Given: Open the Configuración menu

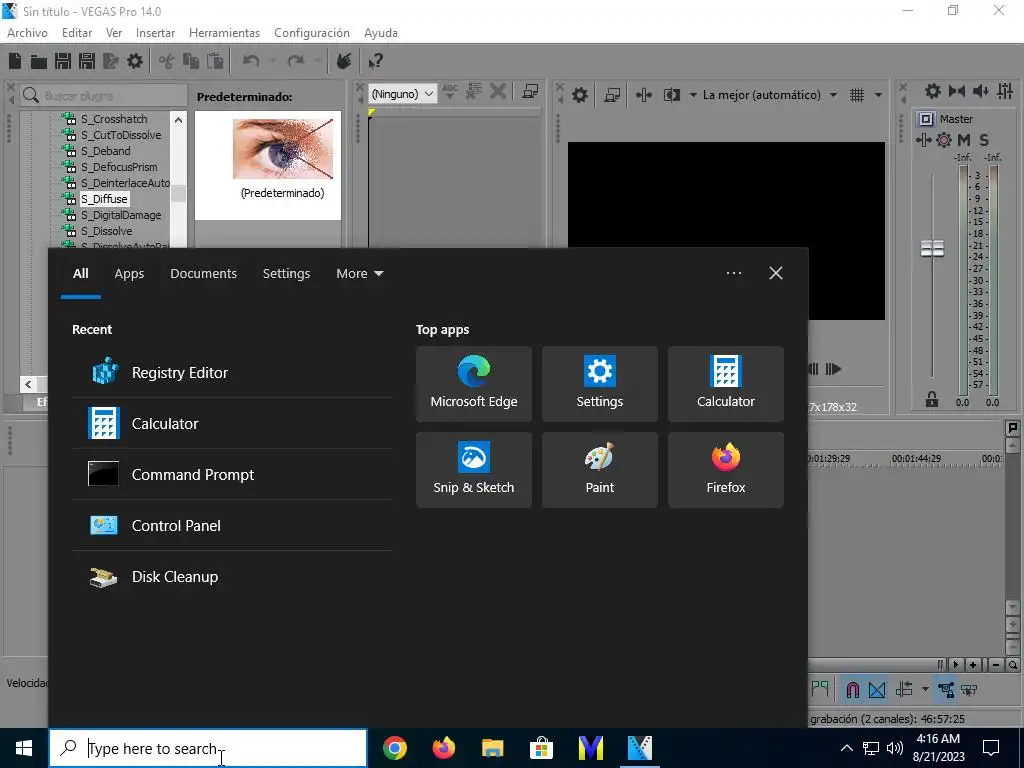Looking at the screenshot, I should (312, 33).
